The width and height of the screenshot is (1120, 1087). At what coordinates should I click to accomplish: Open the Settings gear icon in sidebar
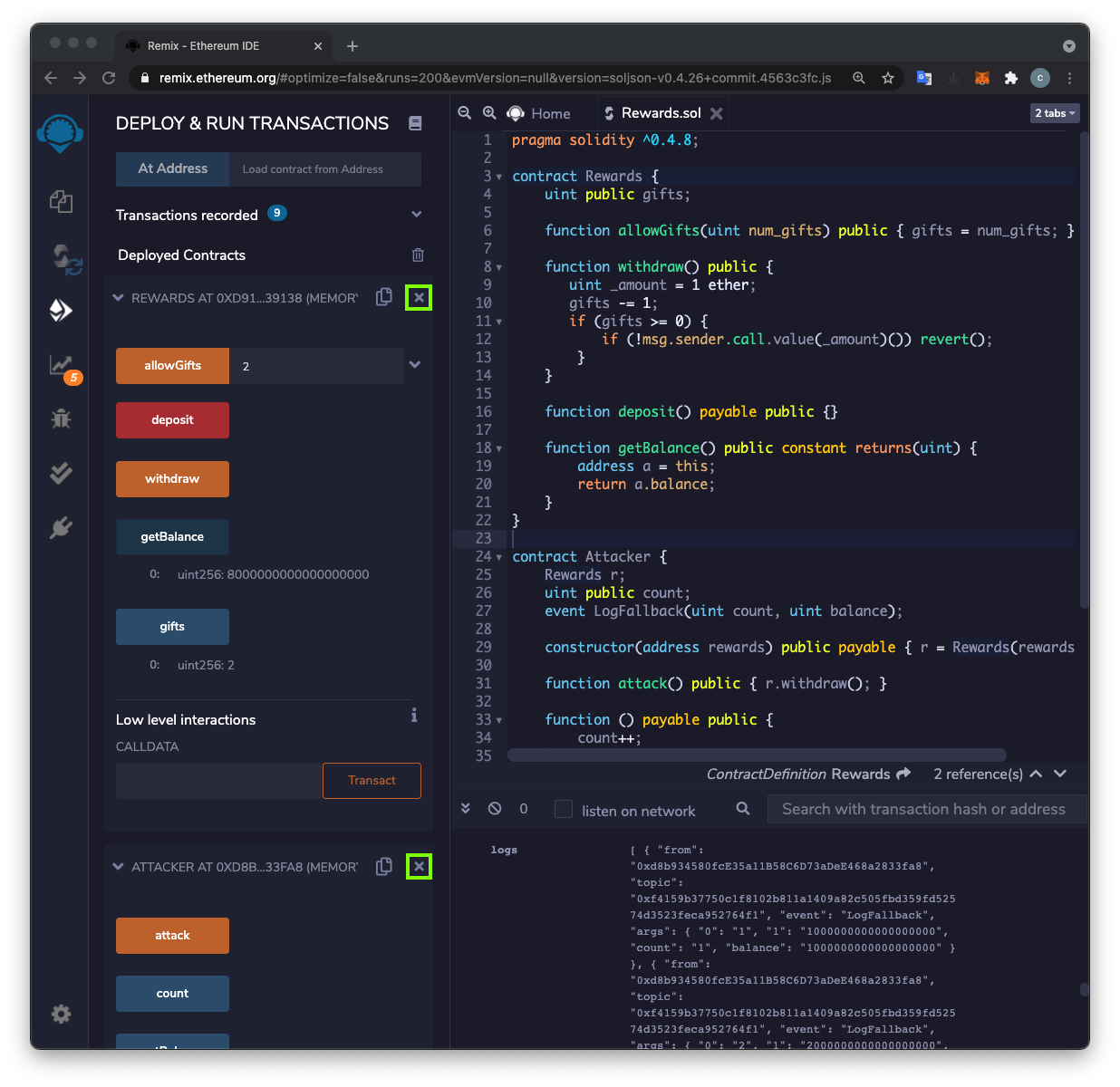point(61,1014)
